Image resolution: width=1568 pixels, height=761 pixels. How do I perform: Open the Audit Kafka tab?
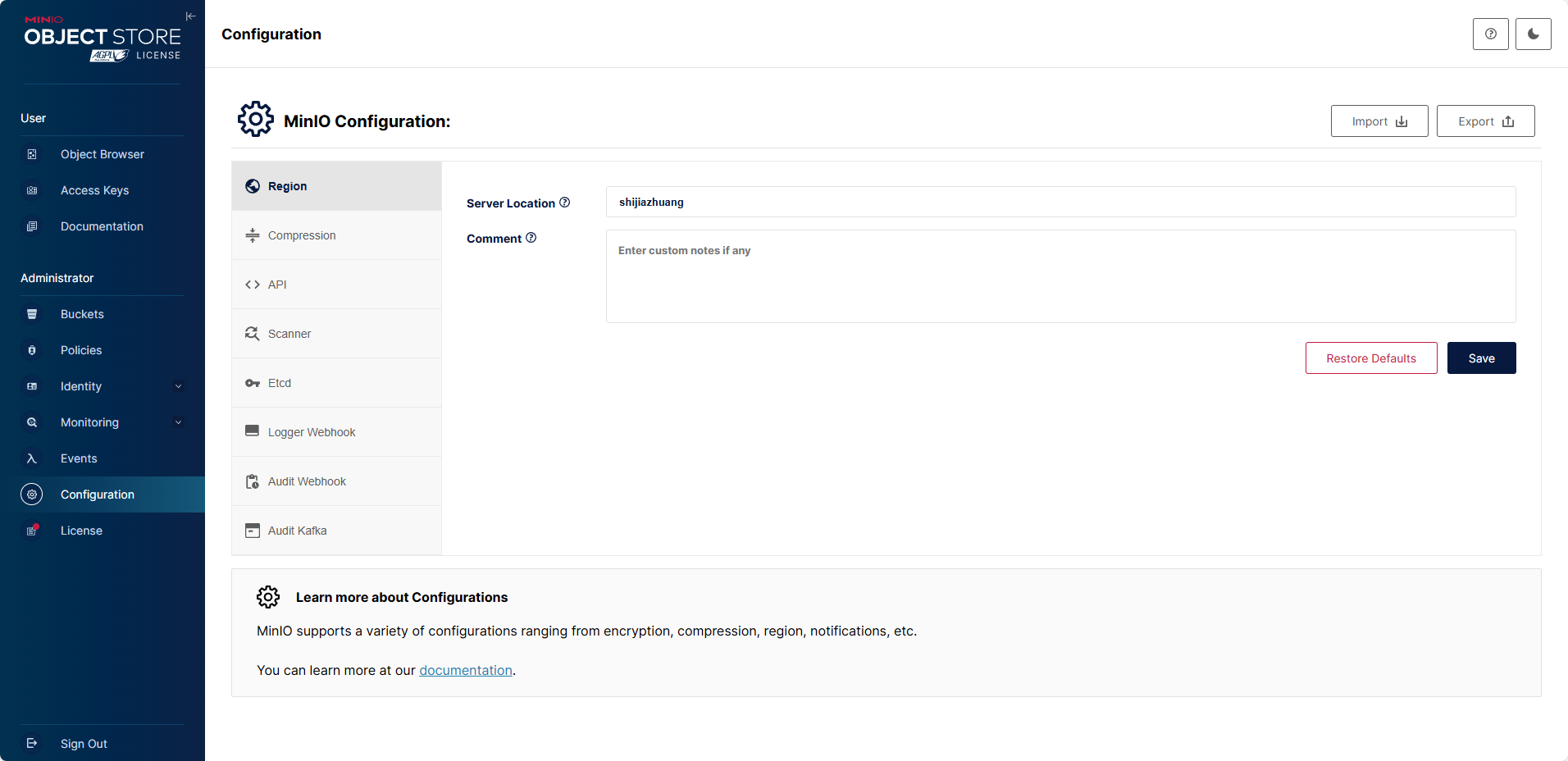point(297,531)
